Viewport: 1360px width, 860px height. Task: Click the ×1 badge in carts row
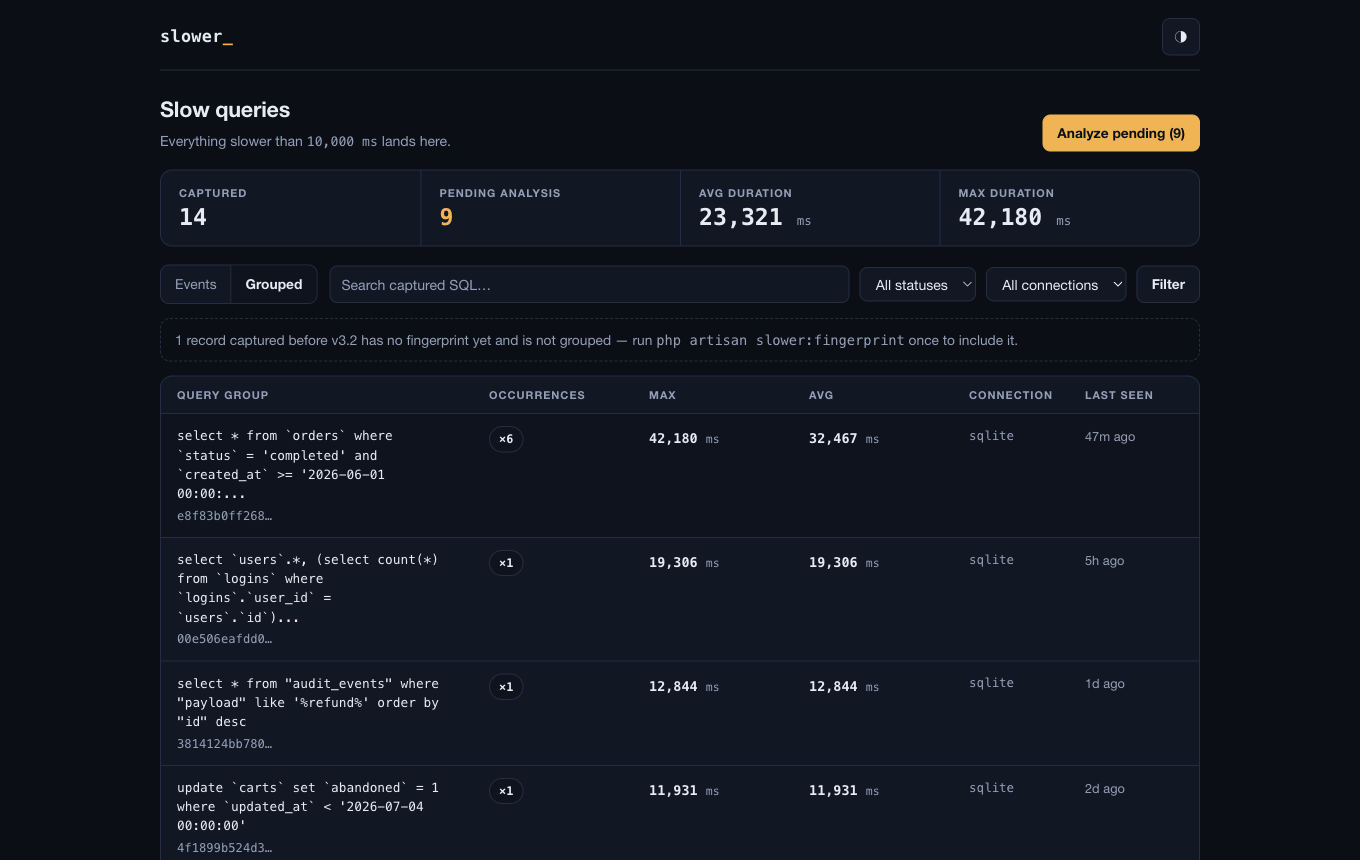[x=506, y=791]
